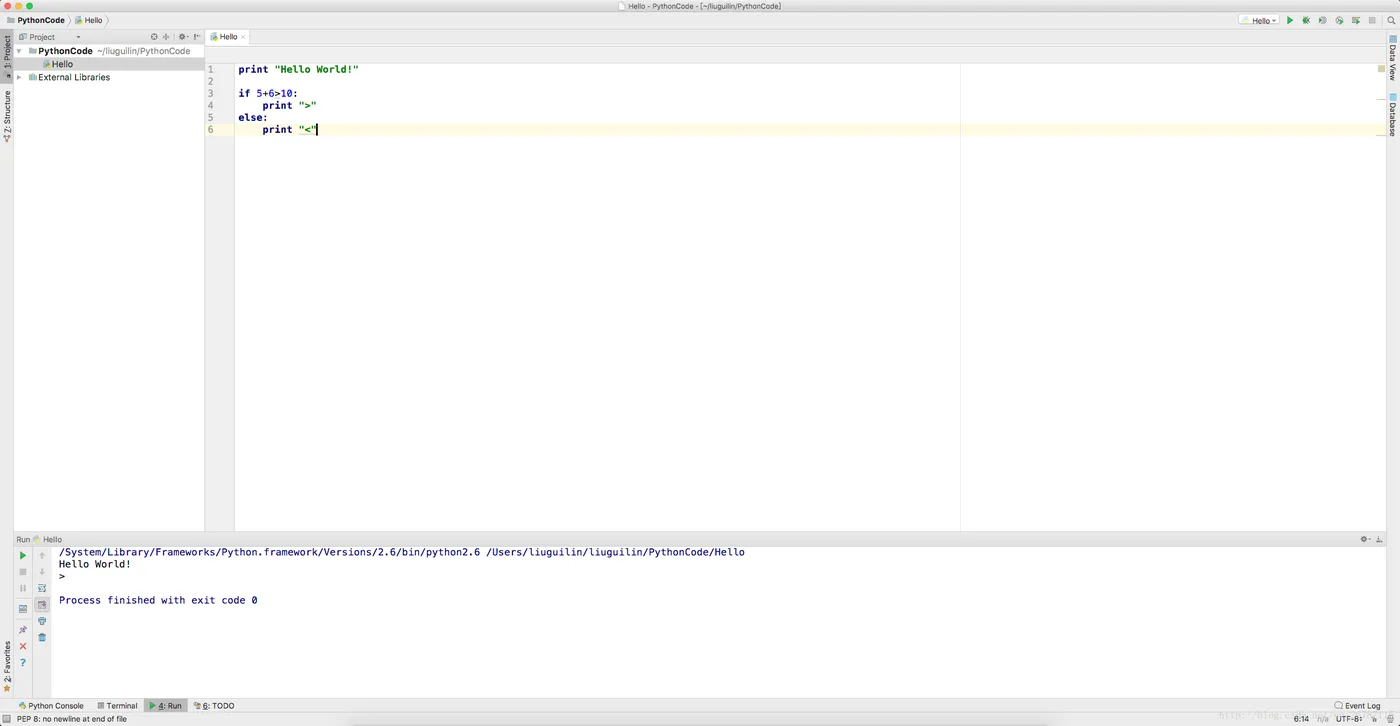Click the 'else:' code line
Screen dimensions: 1400x726
click(253, 117)
